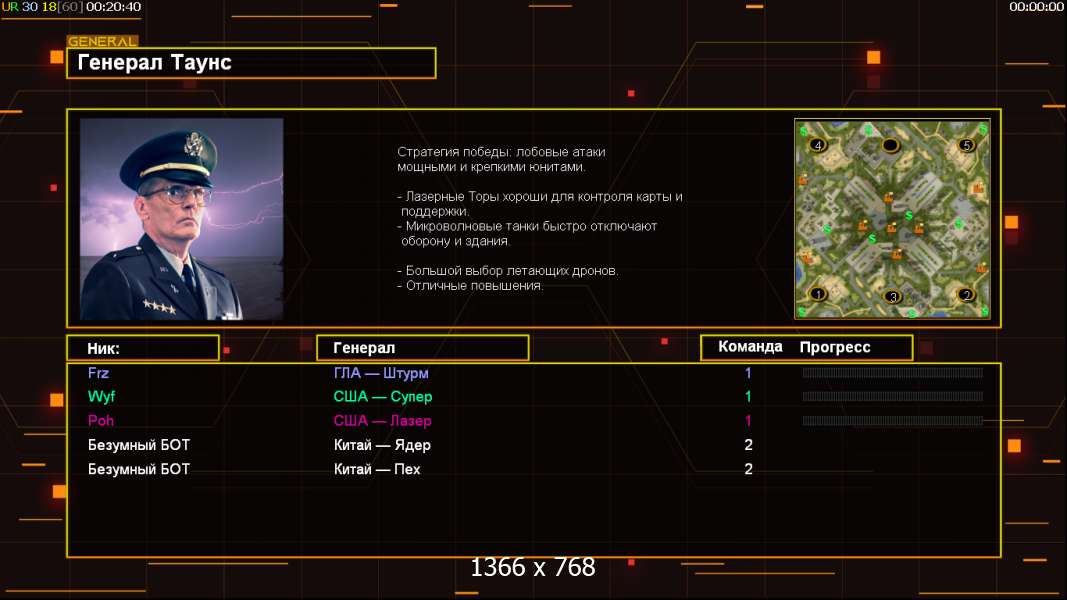Select start position marker 1 on minimap

coord(818,294)
